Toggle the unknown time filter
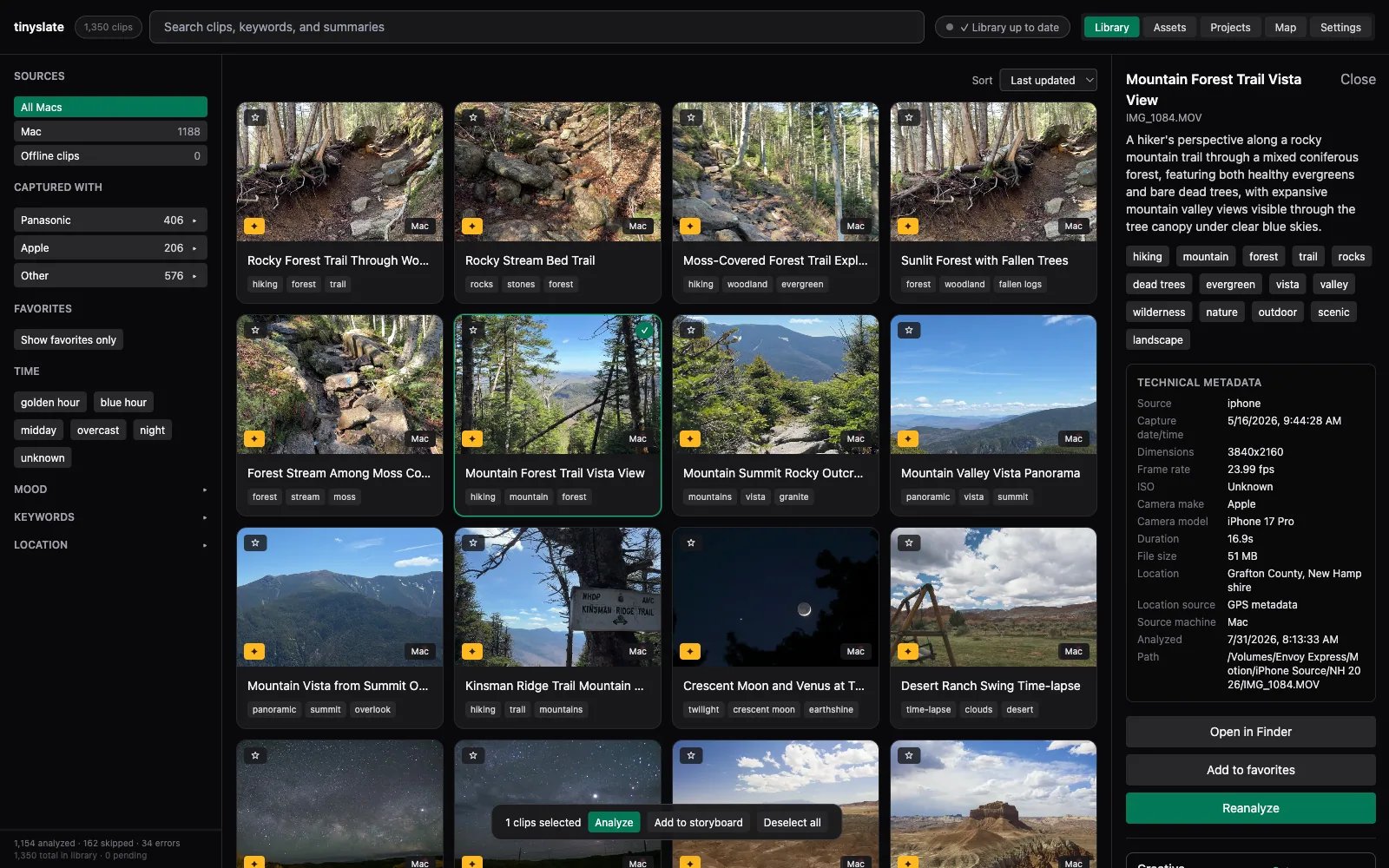Viewport: 1389px width, 868px height. (43, 457)
